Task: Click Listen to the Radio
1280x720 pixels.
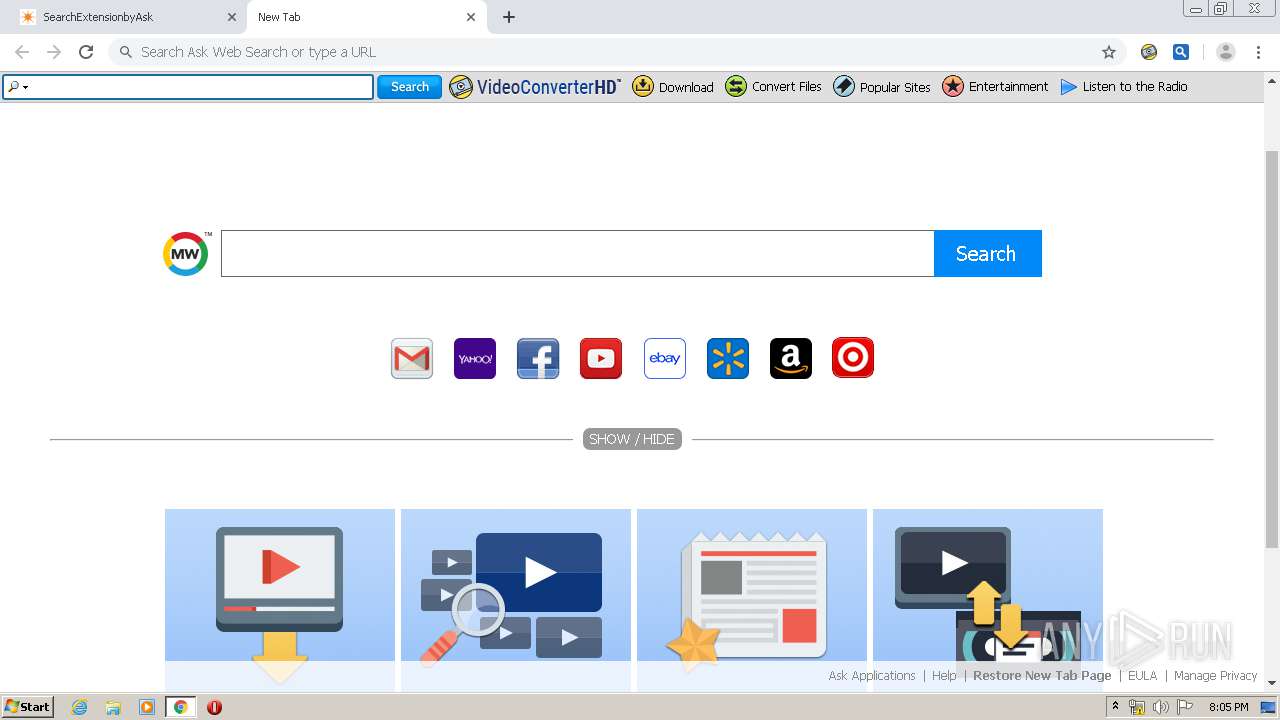Action: (x=1124, y=87)
